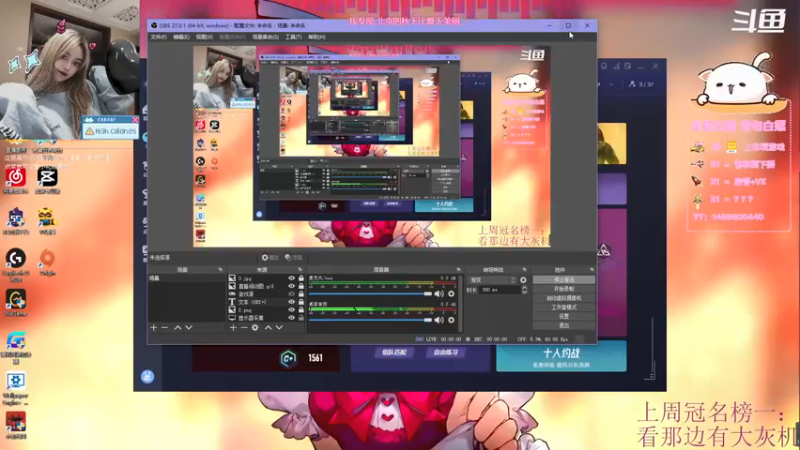This screenshot has width=800, height=450.
Task: Adjust 时长 duration stepper arrows
Action: pos(524,290)
